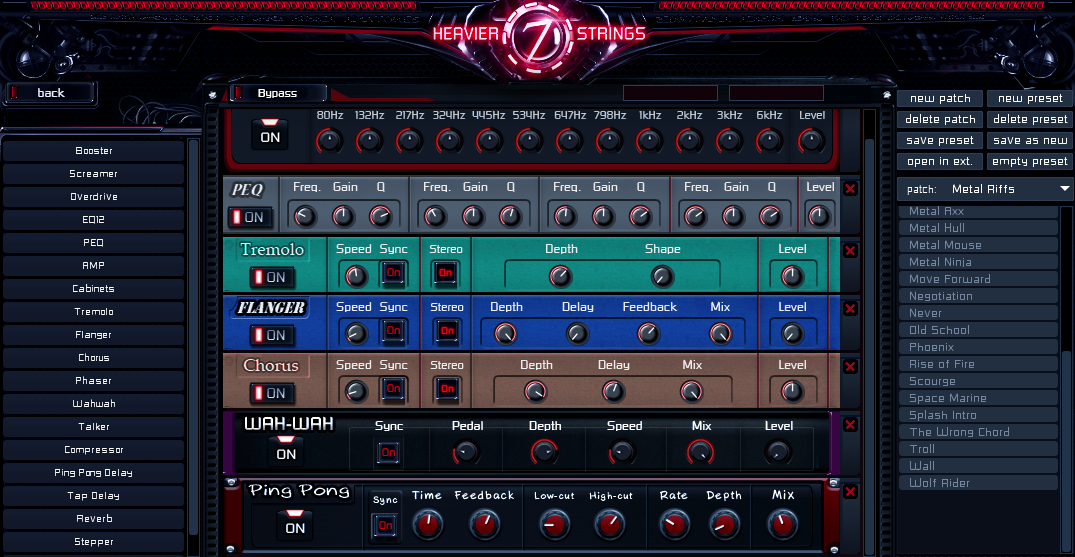Toggle Tremolo Stereo on button
This screenshot has height=557, width=1075.
[446, 273]
